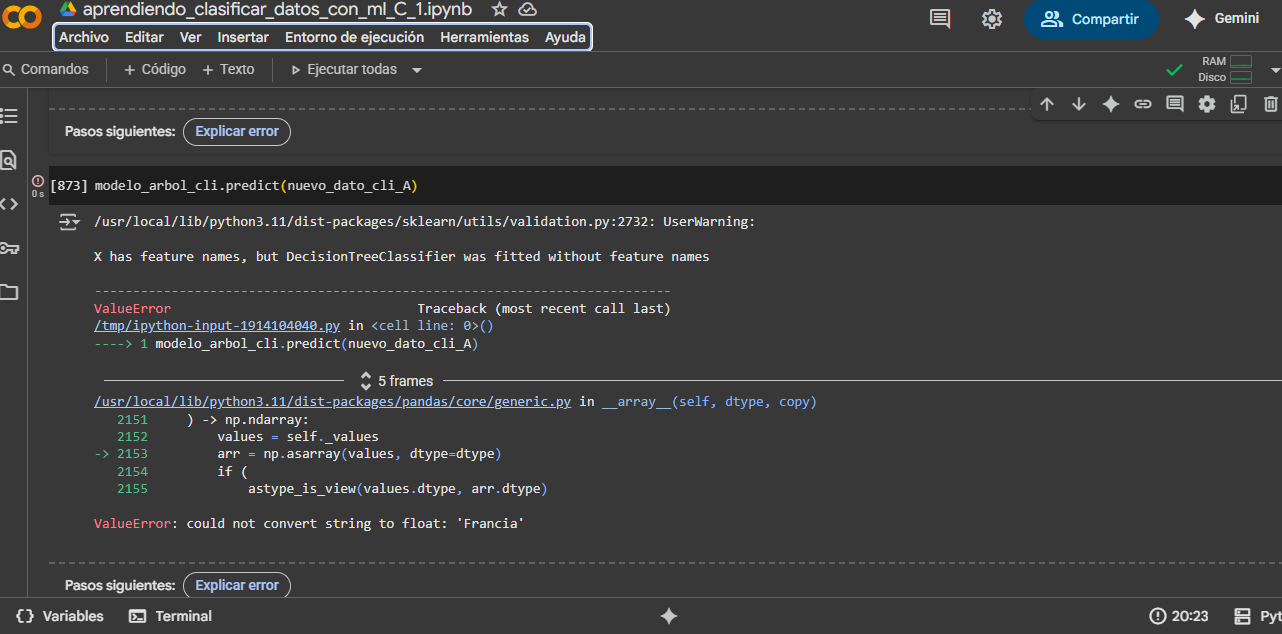Open the code snippets sidebar icon
This screenshot has width=1282, height=634.
point(9,204)
